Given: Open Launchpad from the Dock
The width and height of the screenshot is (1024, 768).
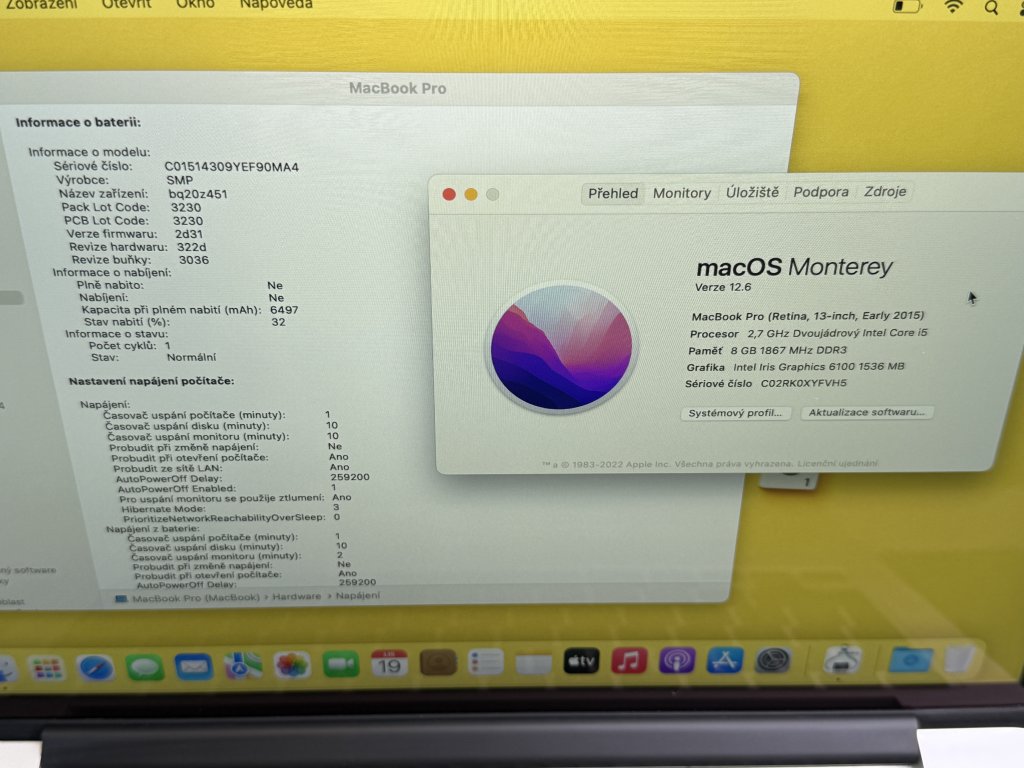Looking at the screenshot, I should [47, 667].
